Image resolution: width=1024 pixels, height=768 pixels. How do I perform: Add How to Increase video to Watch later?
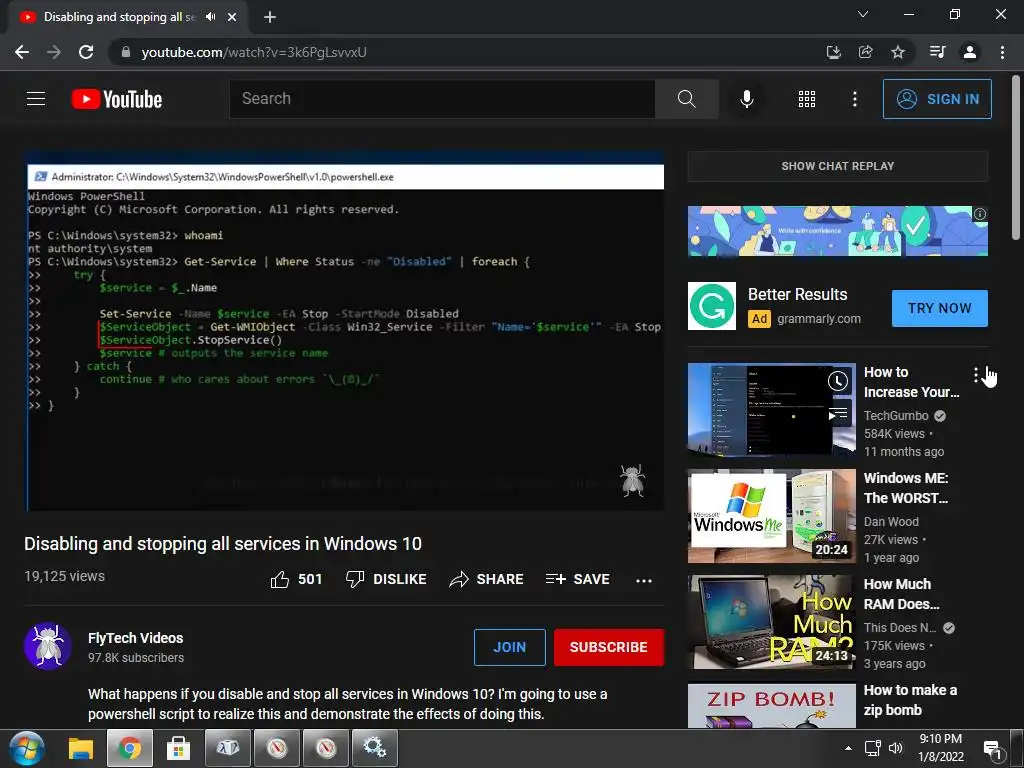pyautogui.click(x=838, y=381)
